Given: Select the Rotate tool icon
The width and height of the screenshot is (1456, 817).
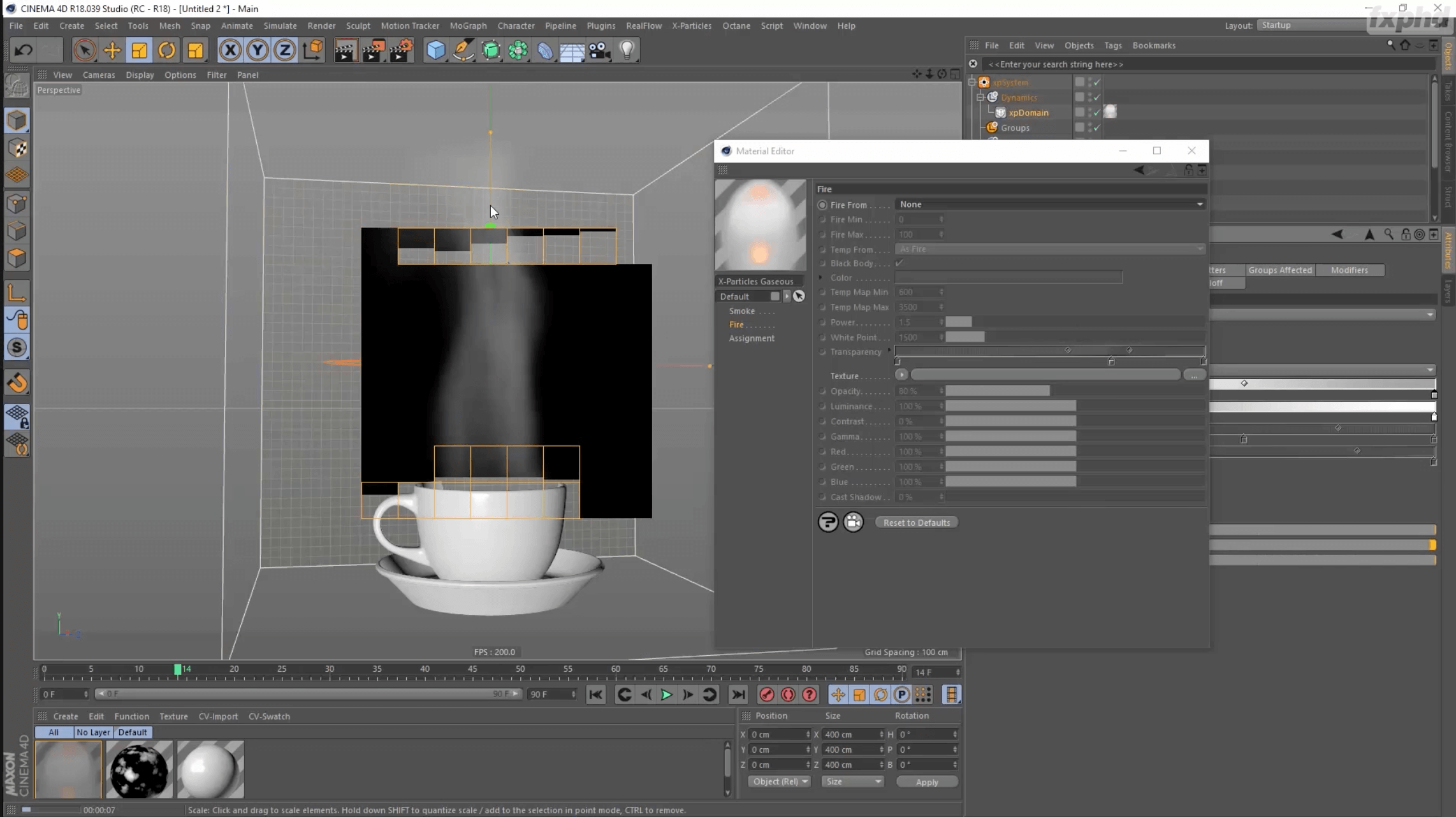Looking at the screenshot, I should coord(166,50).
